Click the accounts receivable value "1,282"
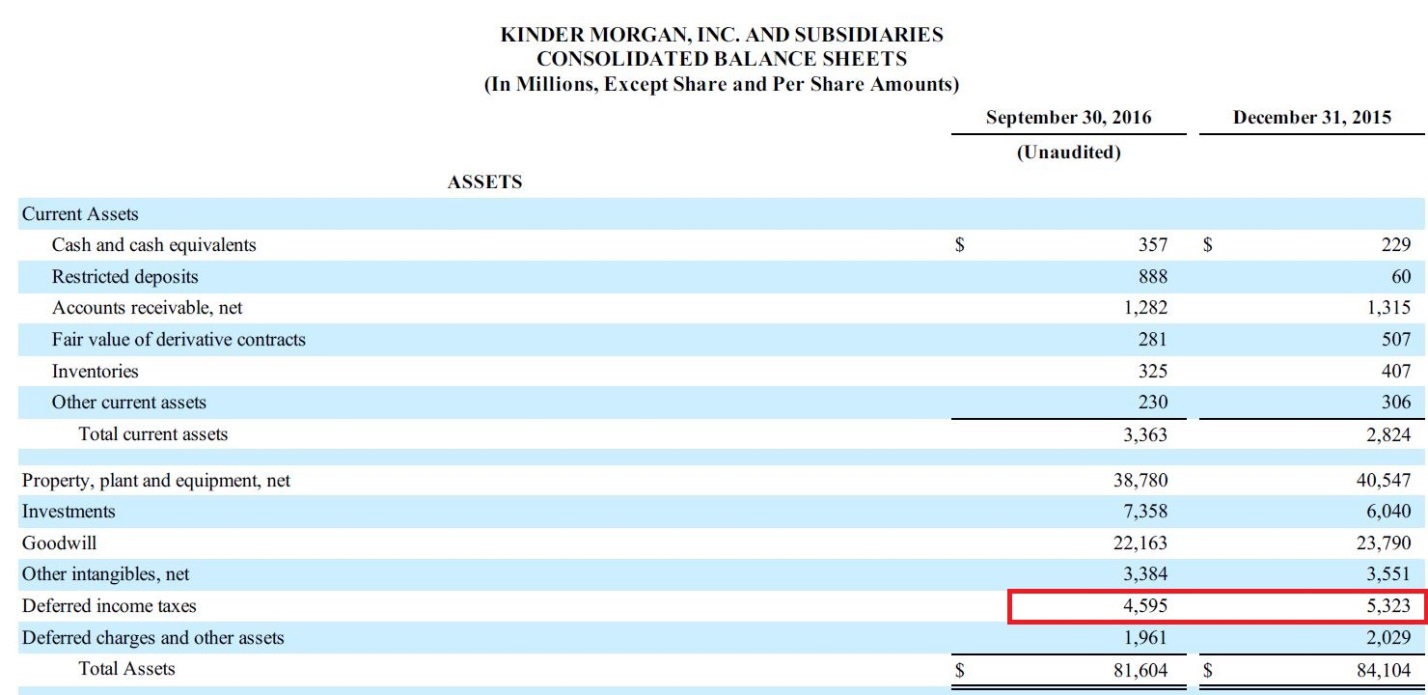This screenshot has width=1428, height=695. point(1145,308)
